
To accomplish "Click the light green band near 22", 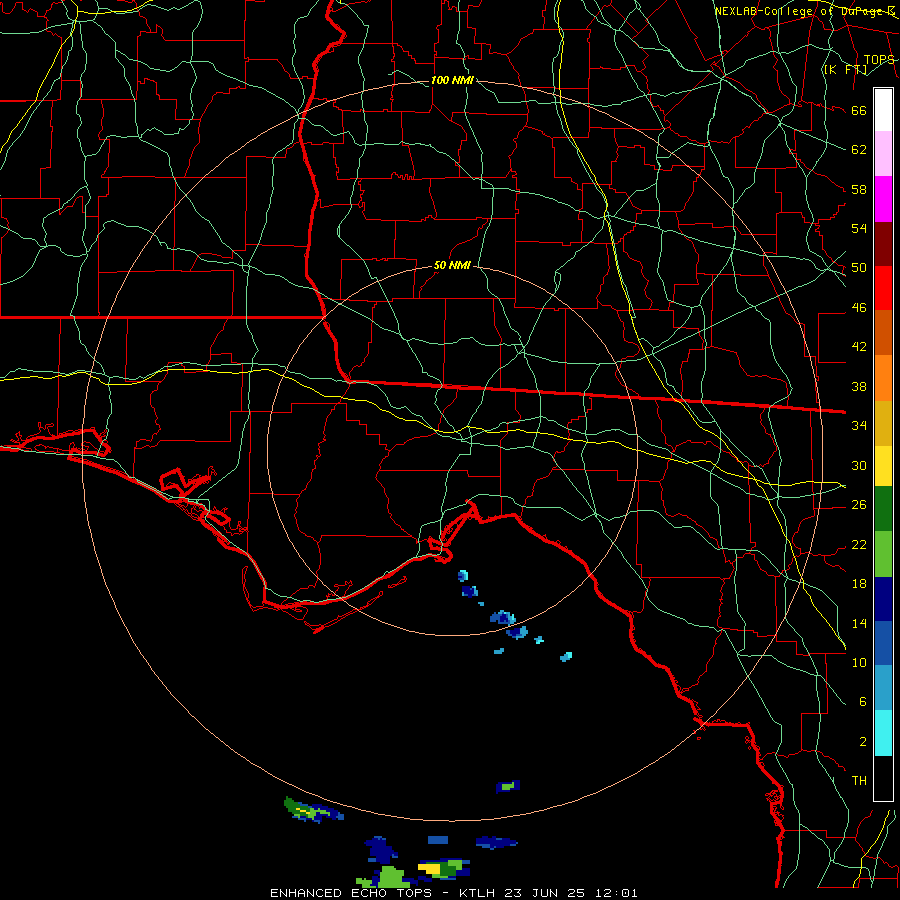I will [883, 554].
